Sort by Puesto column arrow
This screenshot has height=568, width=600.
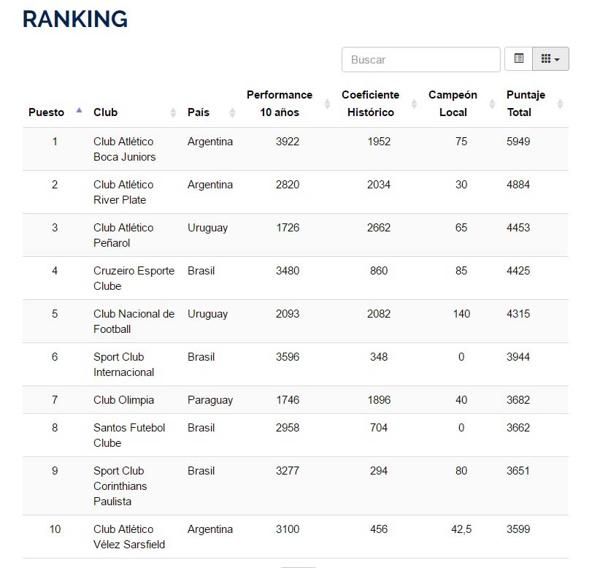pos(79,111)
